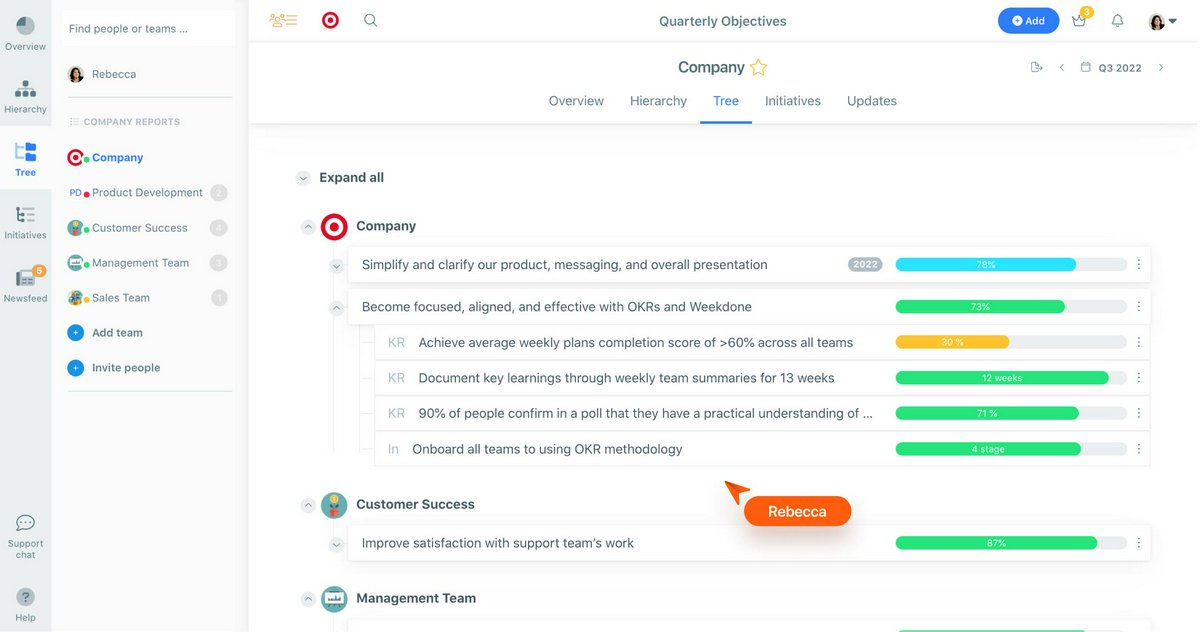Click the 2022 tag on Simplify objective
Viewport: 1200px width, 632px height.
click(x=865, y=265)
